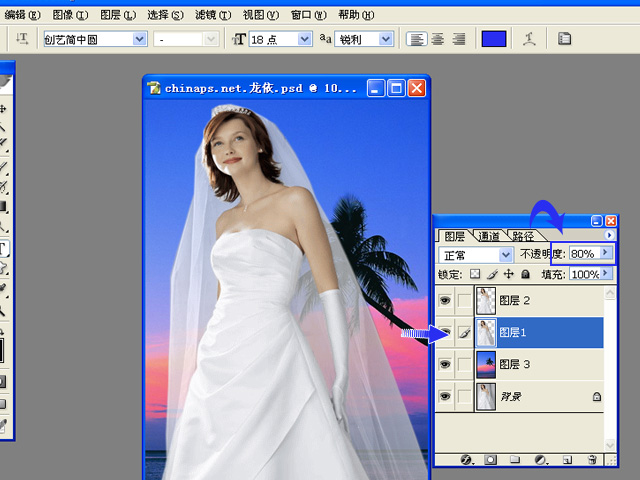Switch to the 路径 tab

pyautogui.click(x=523, y=236)
